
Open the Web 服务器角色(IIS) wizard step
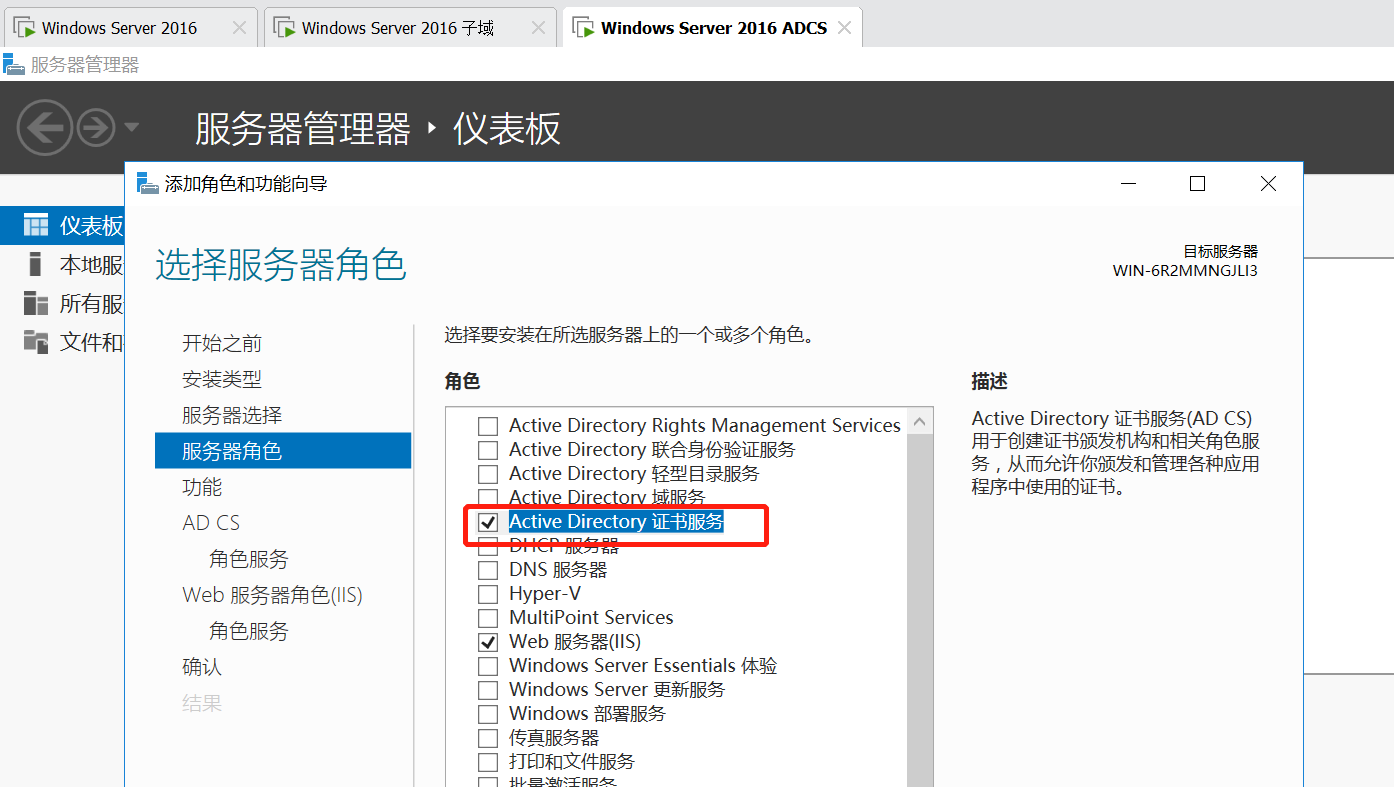[272, 595]
